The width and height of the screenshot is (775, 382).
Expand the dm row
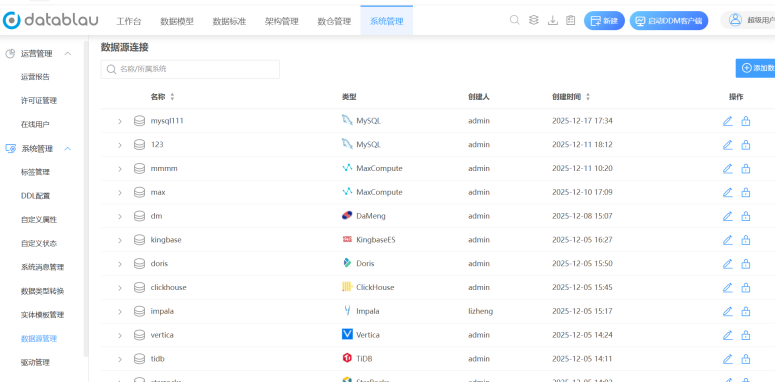click(120, 216)
